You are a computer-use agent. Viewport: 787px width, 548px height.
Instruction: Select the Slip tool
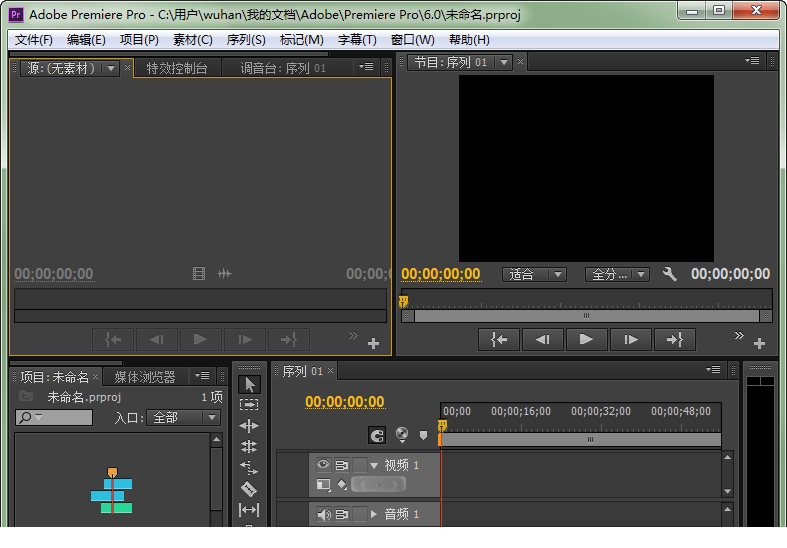click(249, 510)
